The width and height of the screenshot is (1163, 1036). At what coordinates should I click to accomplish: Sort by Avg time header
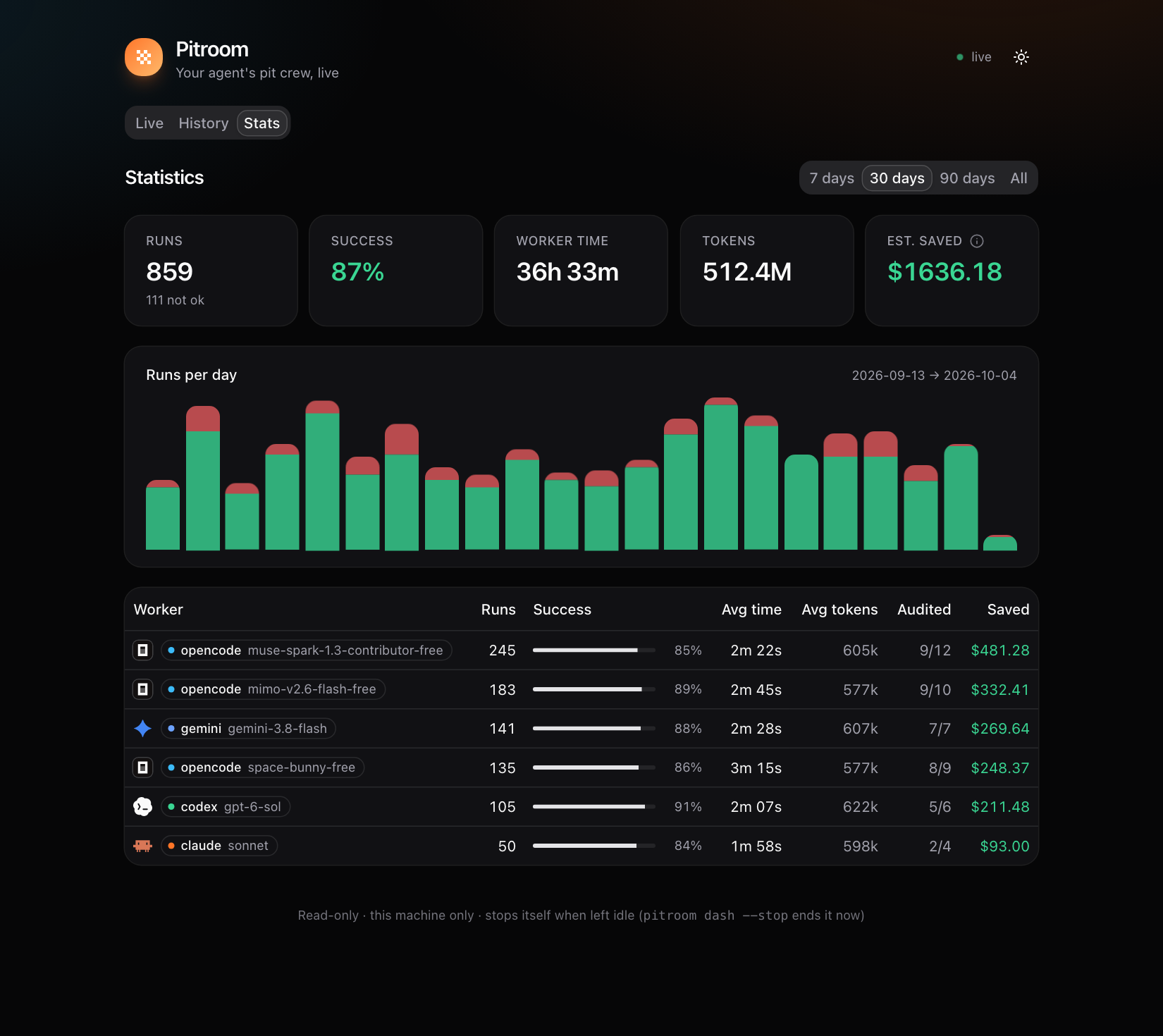point(751,610)
